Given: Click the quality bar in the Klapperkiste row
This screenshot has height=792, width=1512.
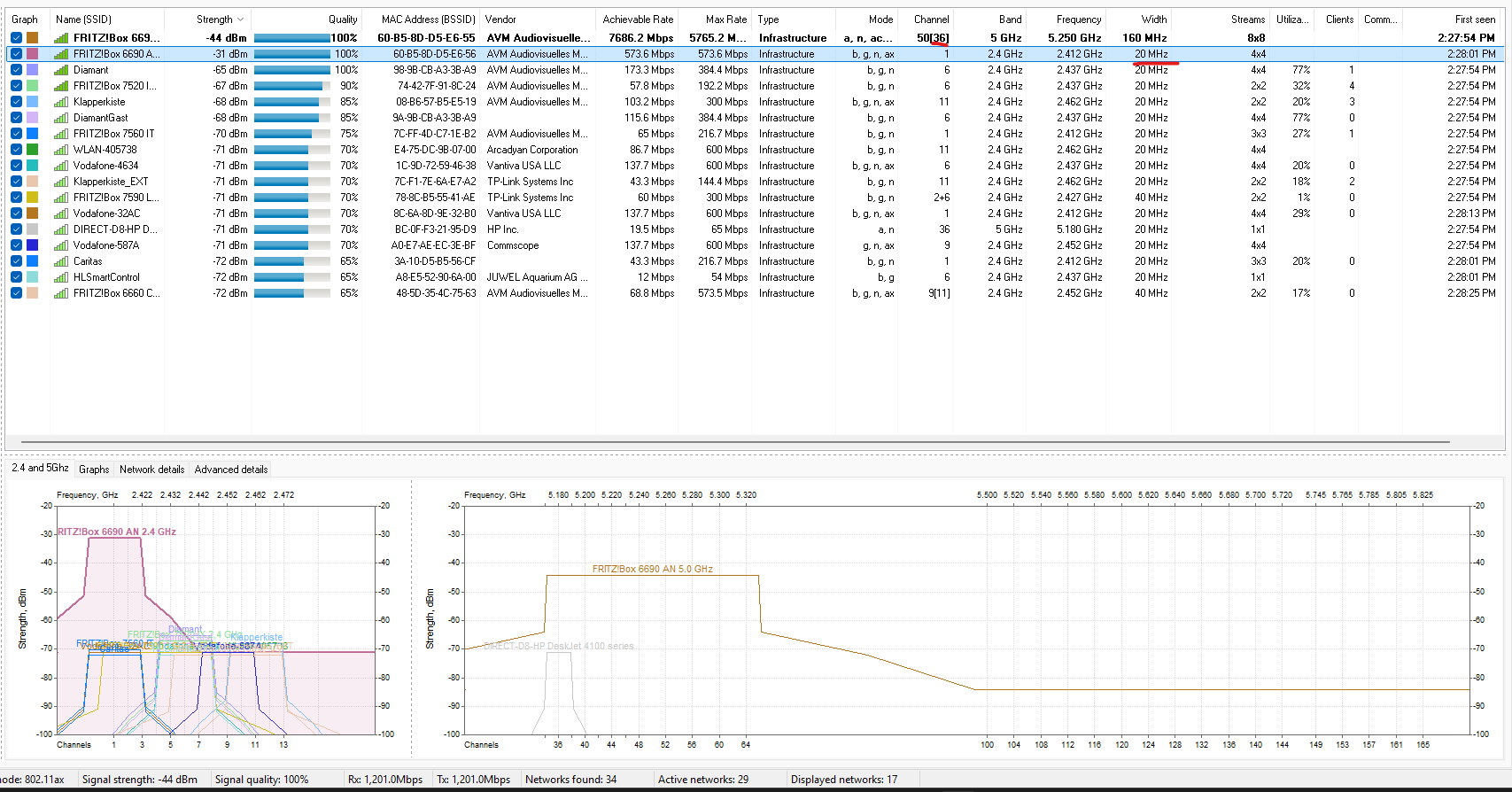Looking at the screenshot, I should [x=292, y=102].
